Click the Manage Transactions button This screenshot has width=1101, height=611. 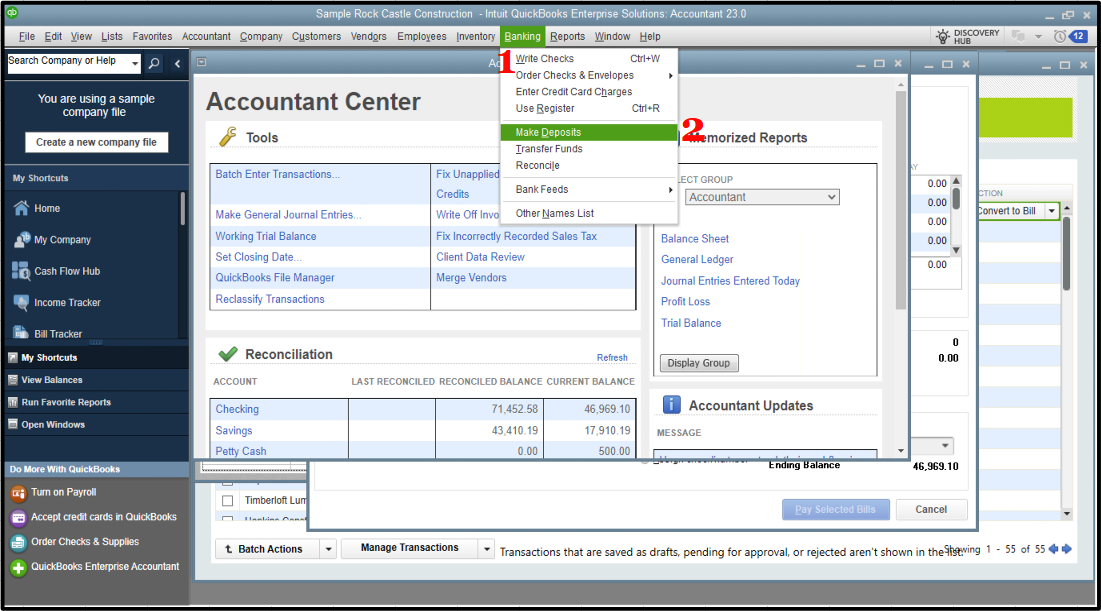pos(409,548)
